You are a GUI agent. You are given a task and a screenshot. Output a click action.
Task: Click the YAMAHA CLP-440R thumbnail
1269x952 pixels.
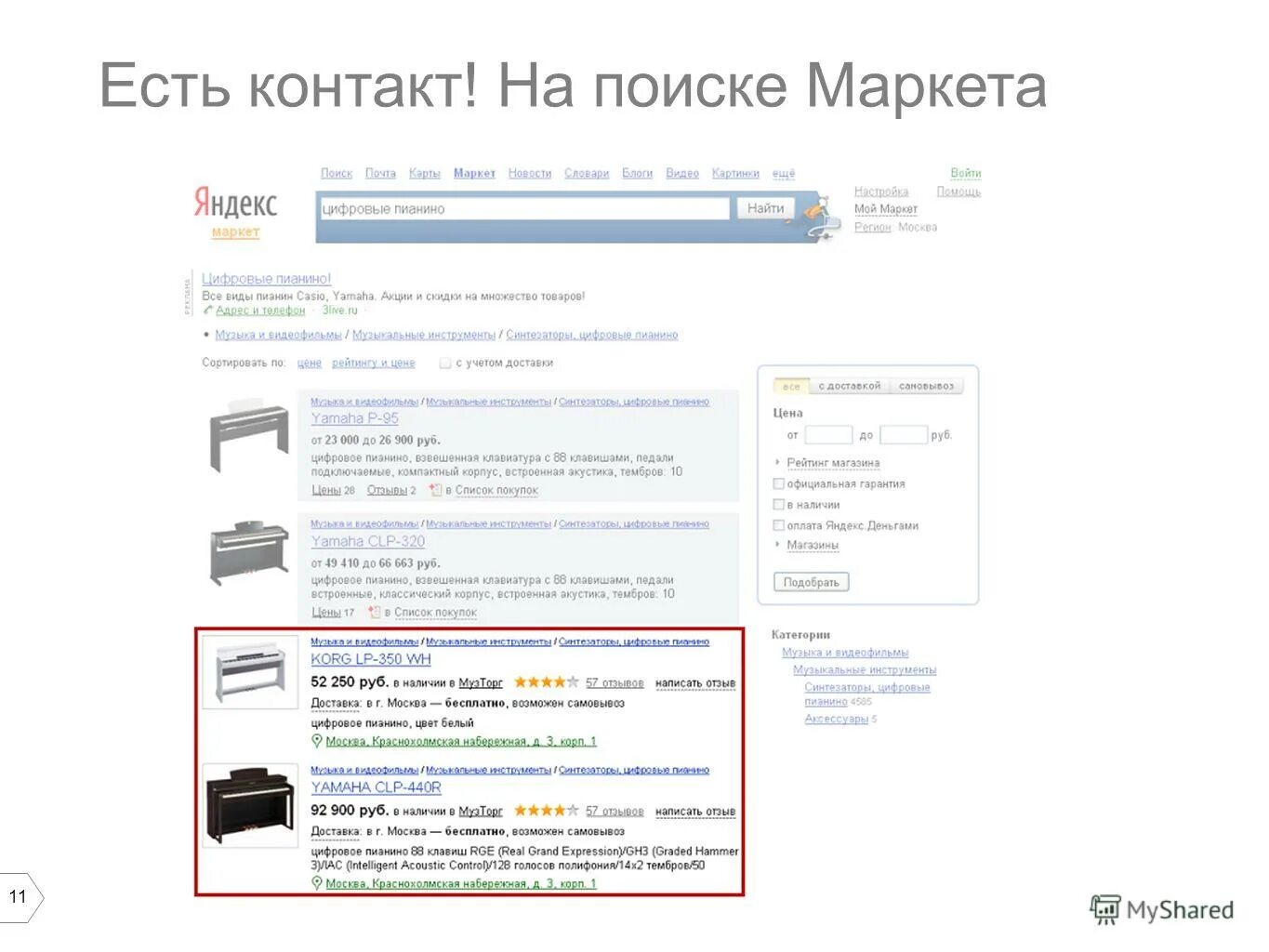[250, 806]
